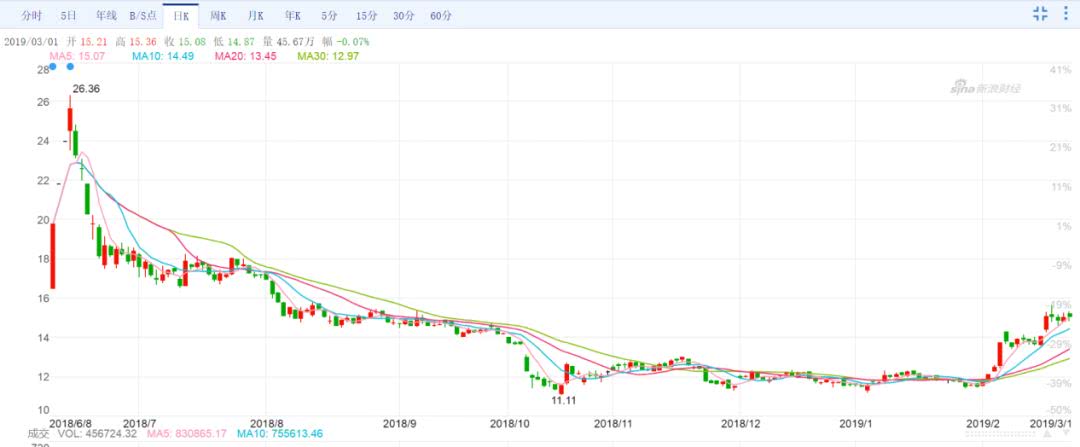Open the 年K yearly candlestick chart
The image size is (1080, 447).
(x=292, y=16)
